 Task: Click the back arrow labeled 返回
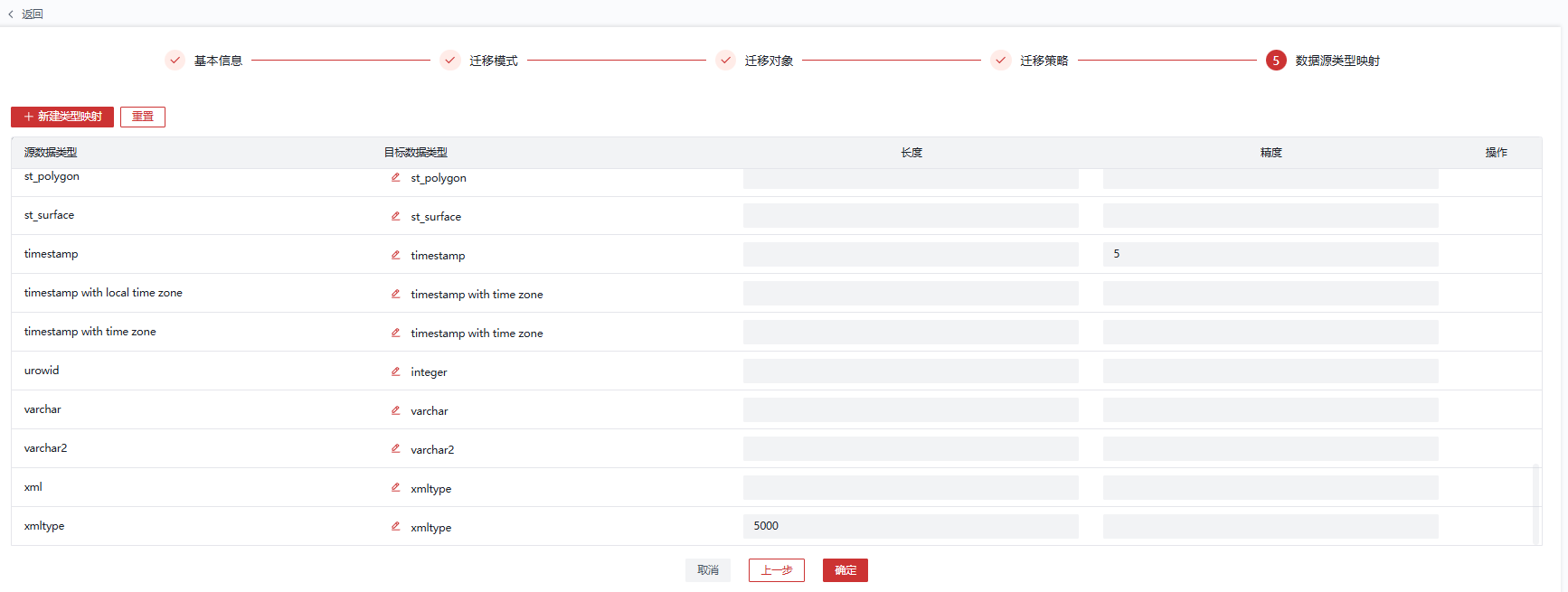pyautogui.click(x=25, y=14)
